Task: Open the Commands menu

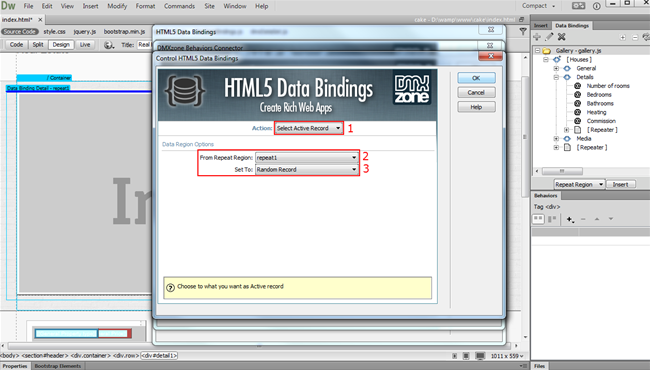Action: 179,6
